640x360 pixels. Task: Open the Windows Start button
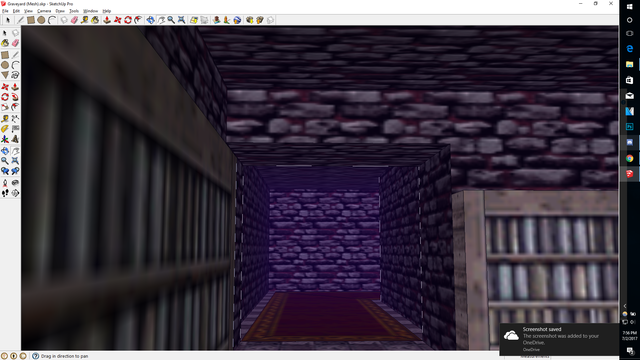[629, 6]
